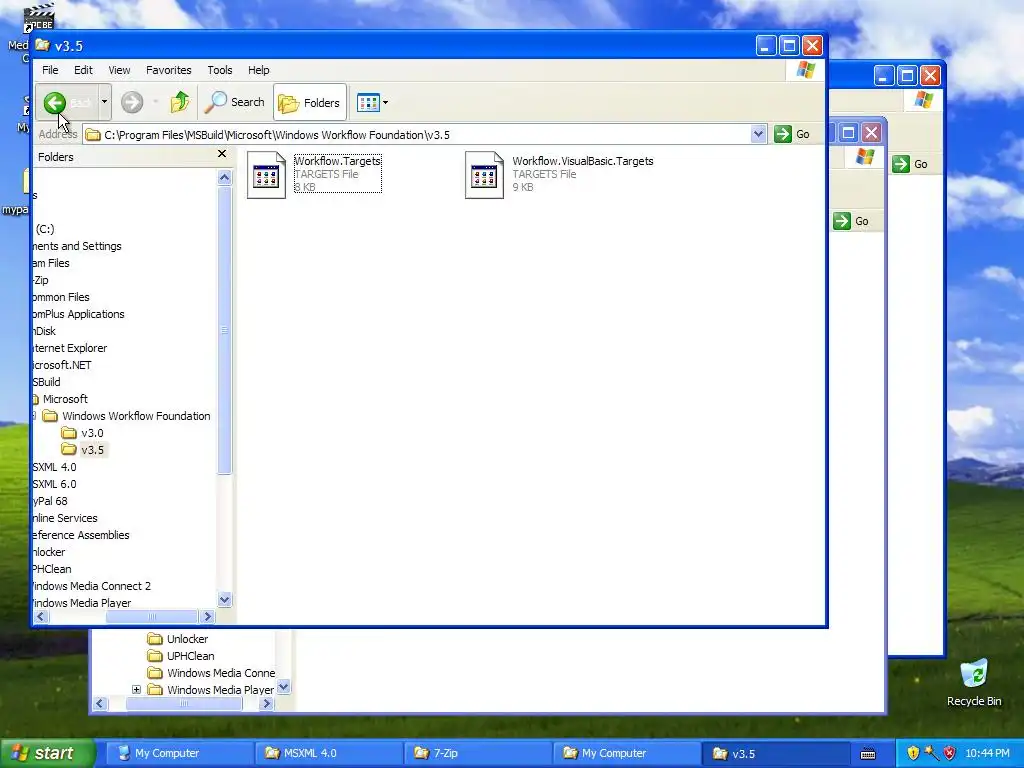The height and width of the screenshot is (768, 1024).
Task: Switch to the second My Computer taskbar button
Action: 627,753
